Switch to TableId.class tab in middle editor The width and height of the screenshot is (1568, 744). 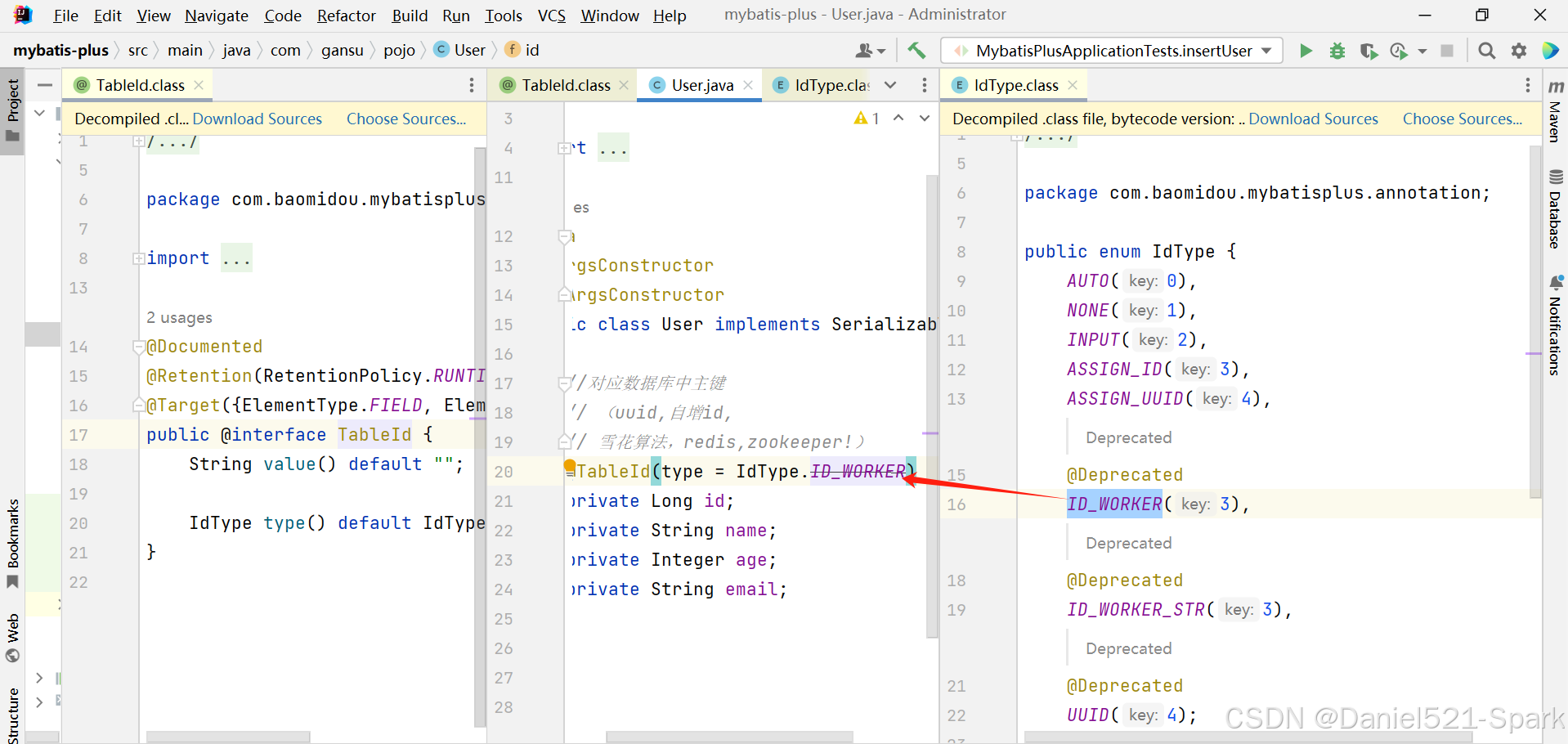tap(564, 85)
